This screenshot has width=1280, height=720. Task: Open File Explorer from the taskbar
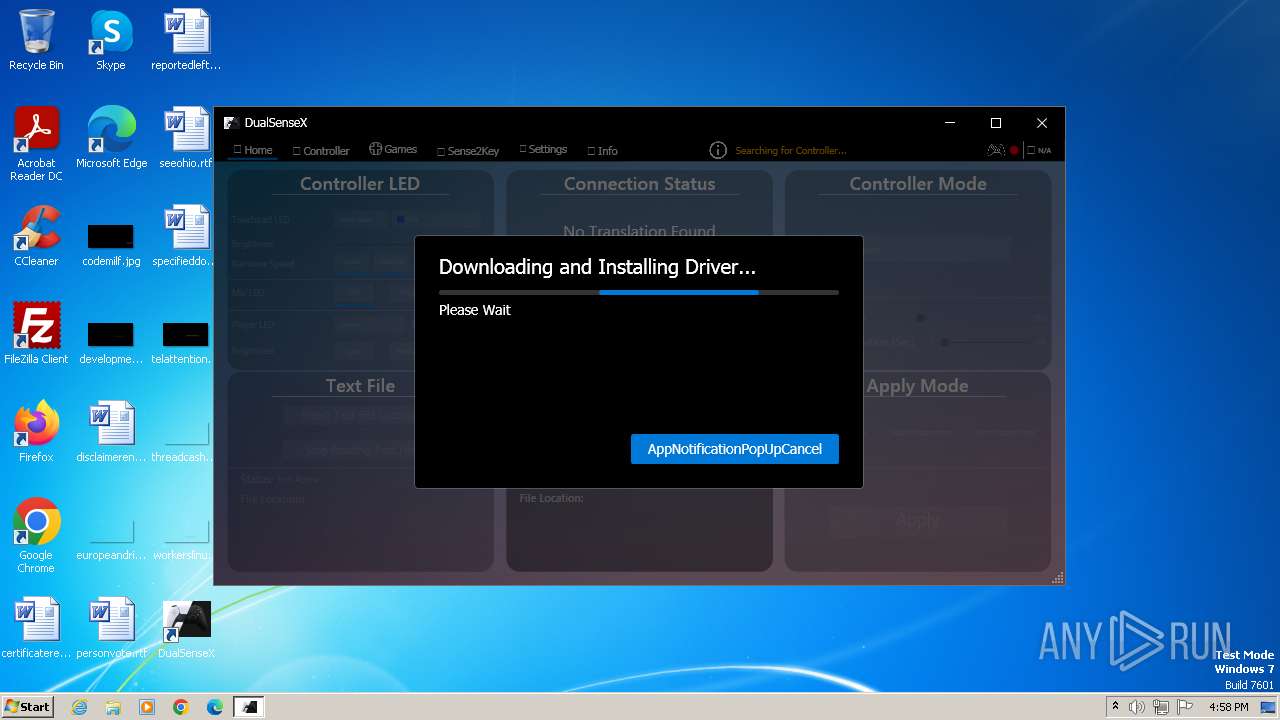pos(113,707)
